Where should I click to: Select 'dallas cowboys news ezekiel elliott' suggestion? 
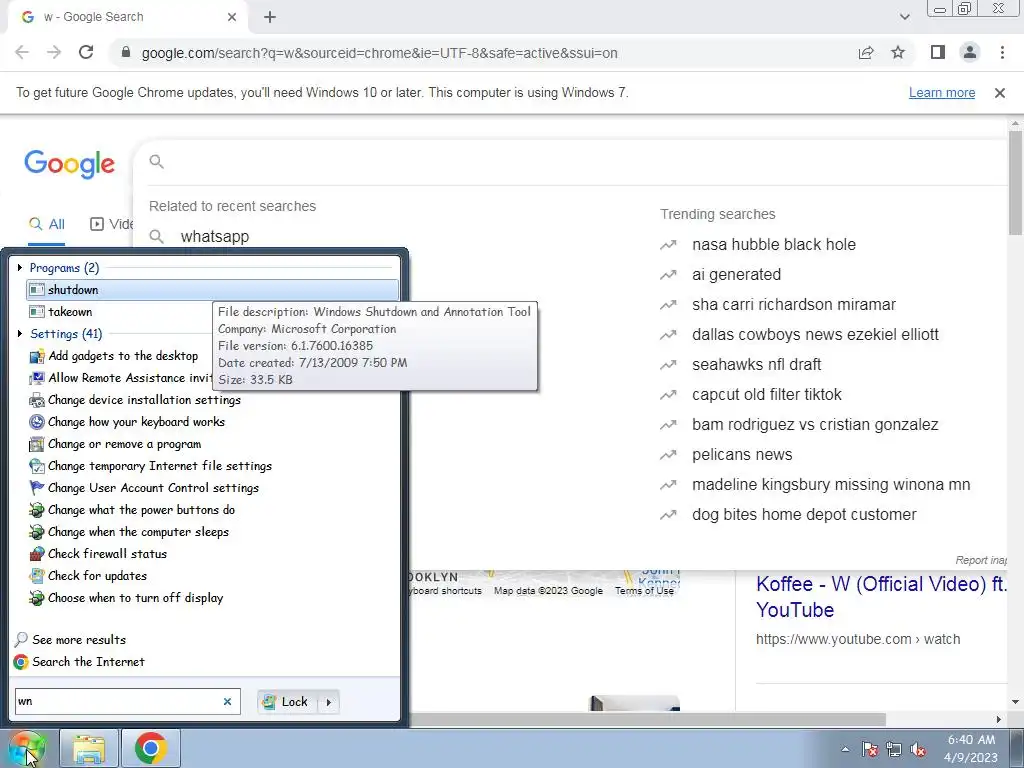[x=815, y=334]
